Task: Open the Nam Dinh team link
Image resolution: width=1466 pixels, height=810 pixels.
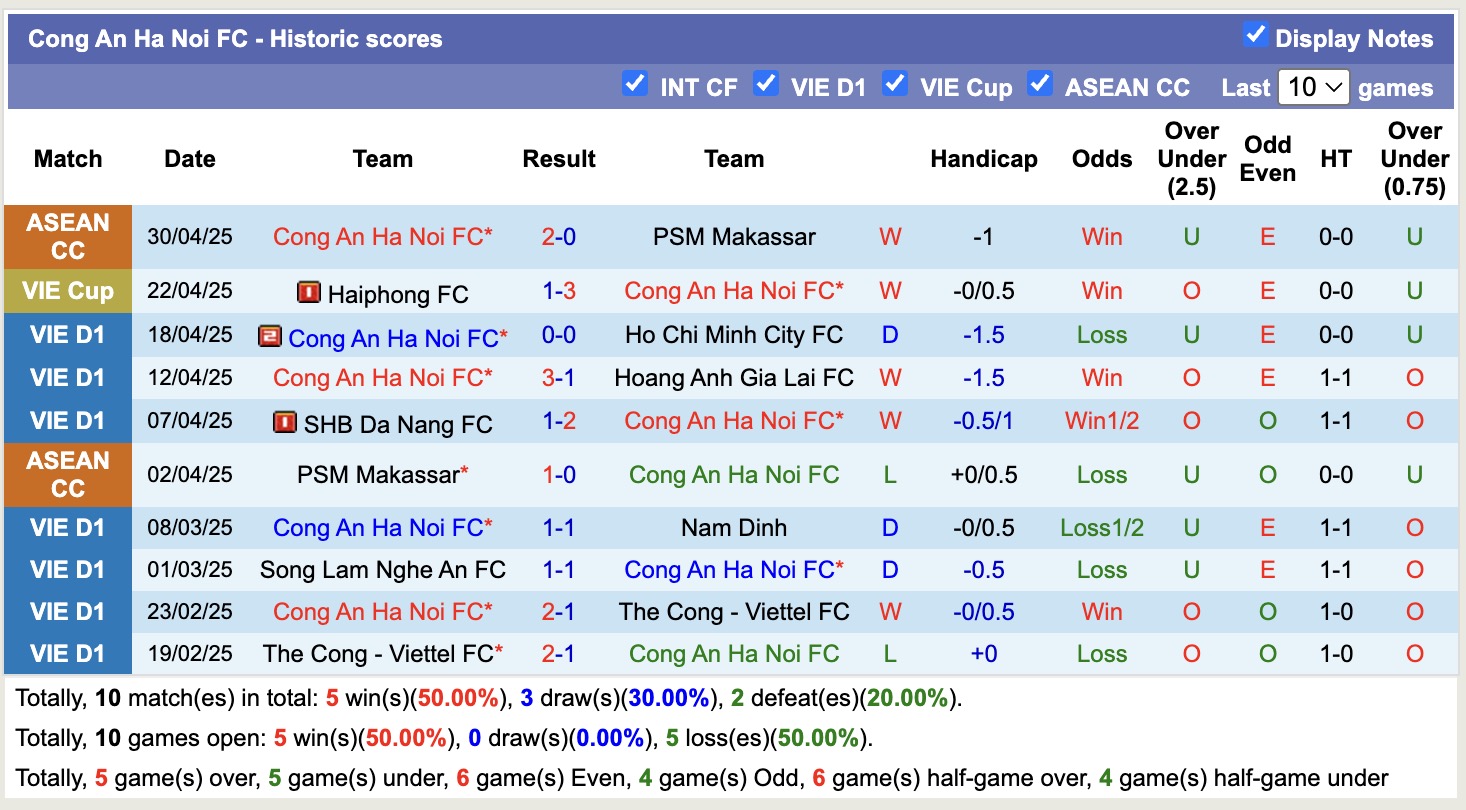Action: click(x=734, y=527)
